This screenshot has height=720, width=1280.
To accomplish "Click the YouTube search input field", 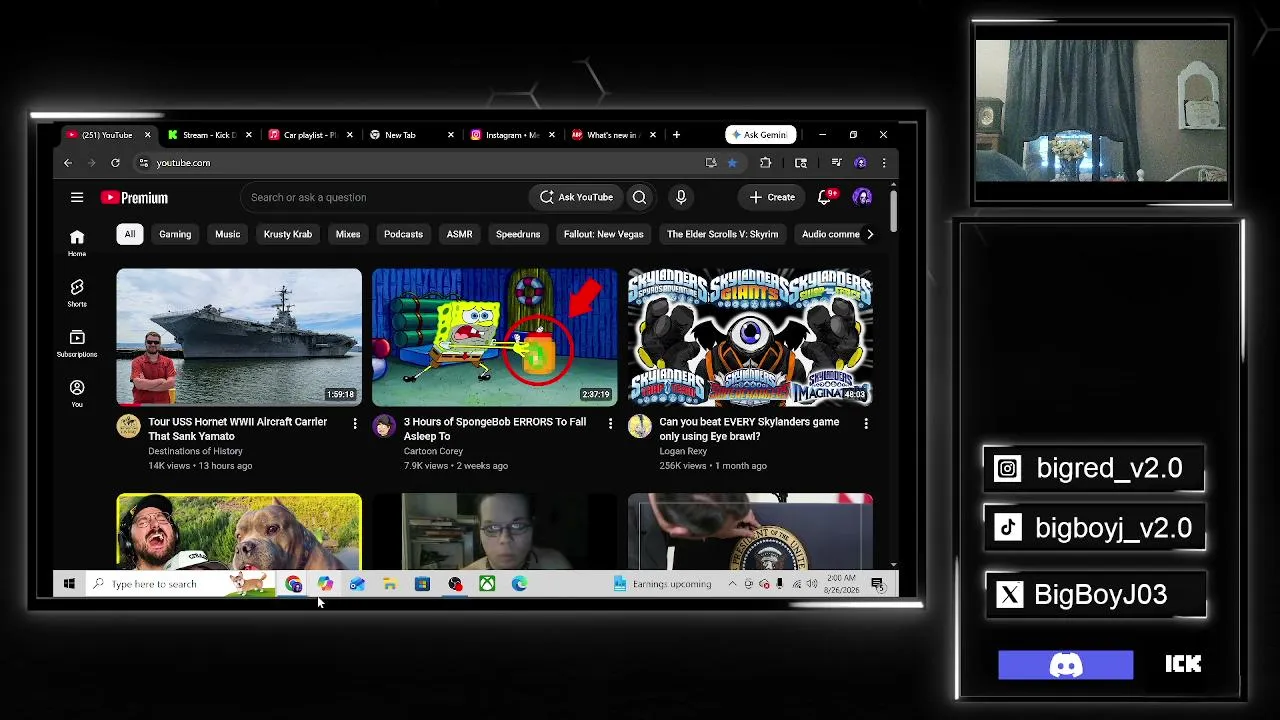I will (384, 197).
